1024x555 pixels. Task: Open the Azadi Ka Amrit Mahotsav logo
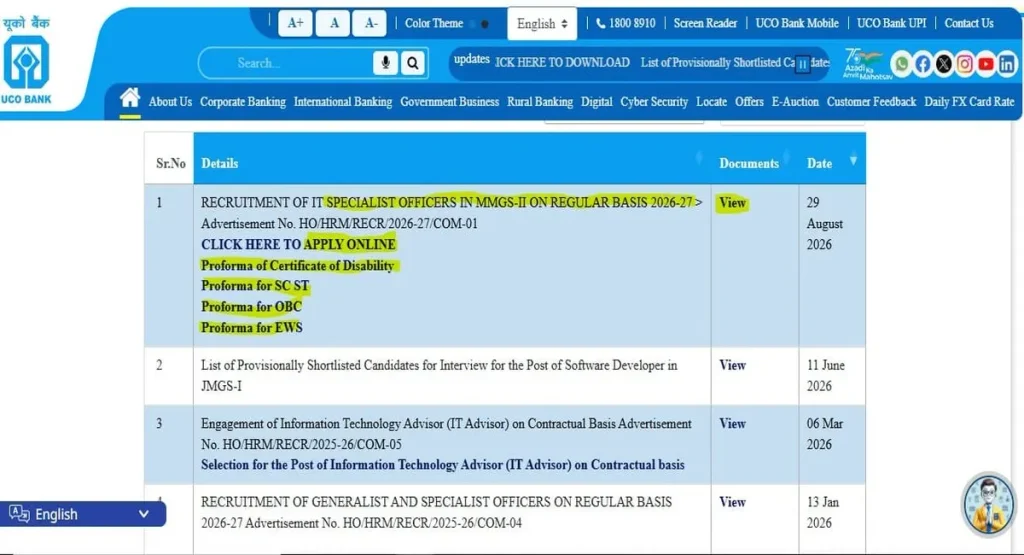click(x=865, y=63)
